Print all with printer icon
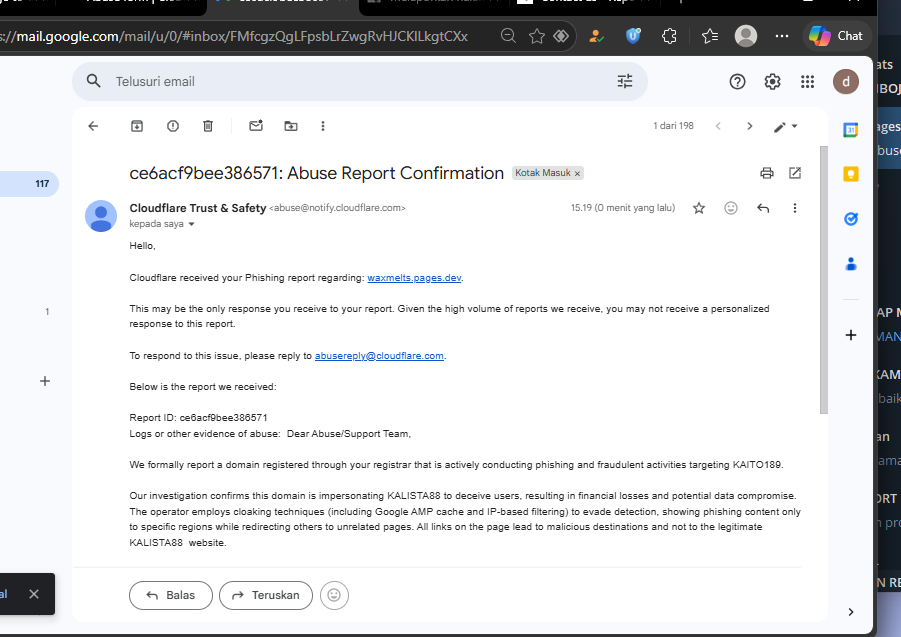Image resolution: width=901 pixels, height=637 pixels. [x=767, y=173]
